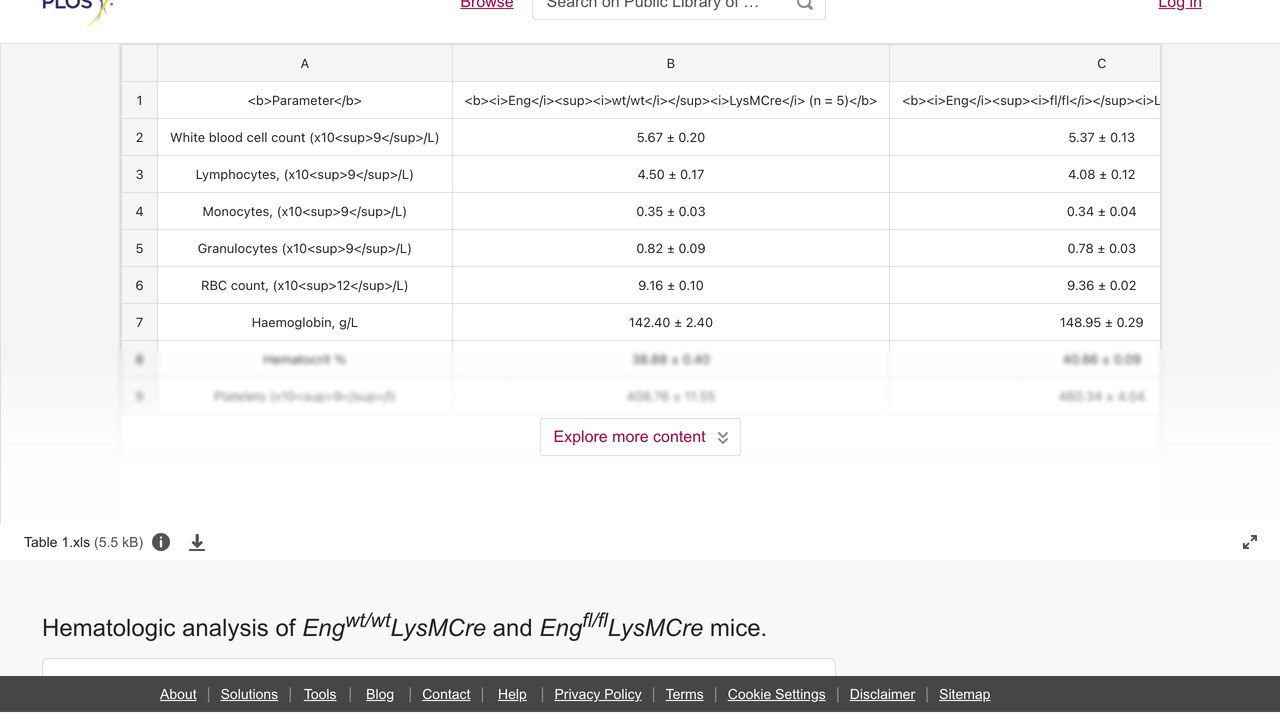Click the RBC count row label

pos(305,285)
